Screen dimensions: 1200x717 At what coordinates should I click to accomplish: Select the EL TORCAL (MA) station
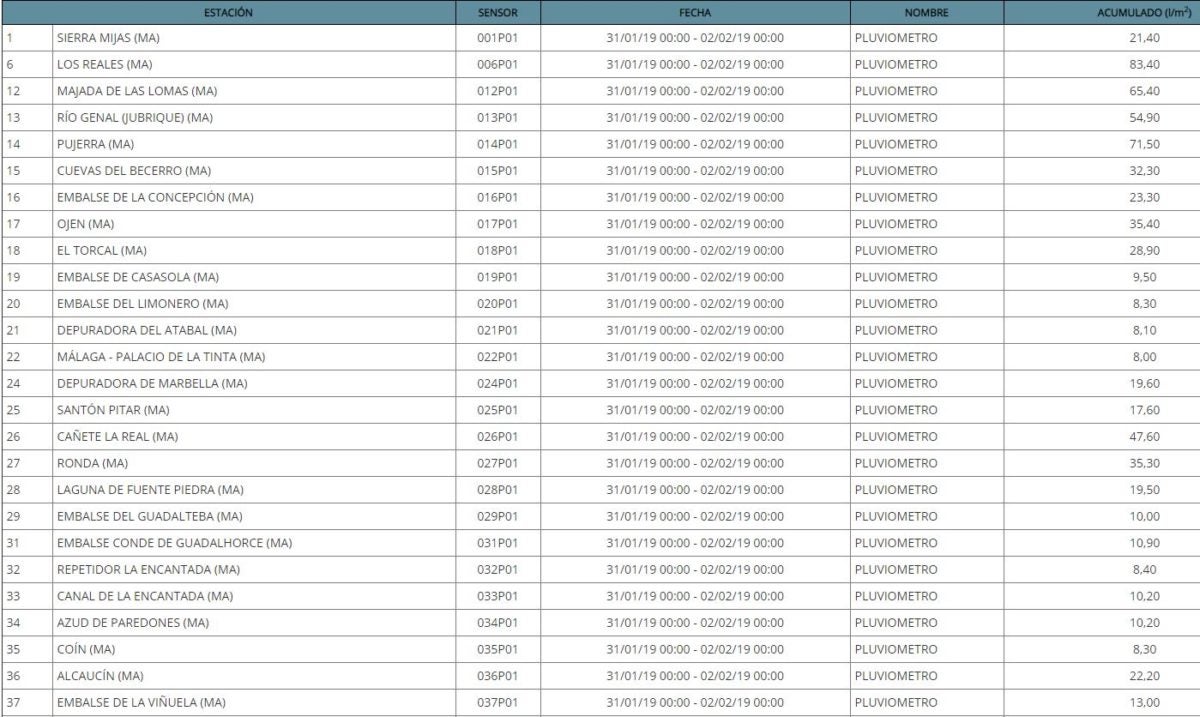point(101,250)
